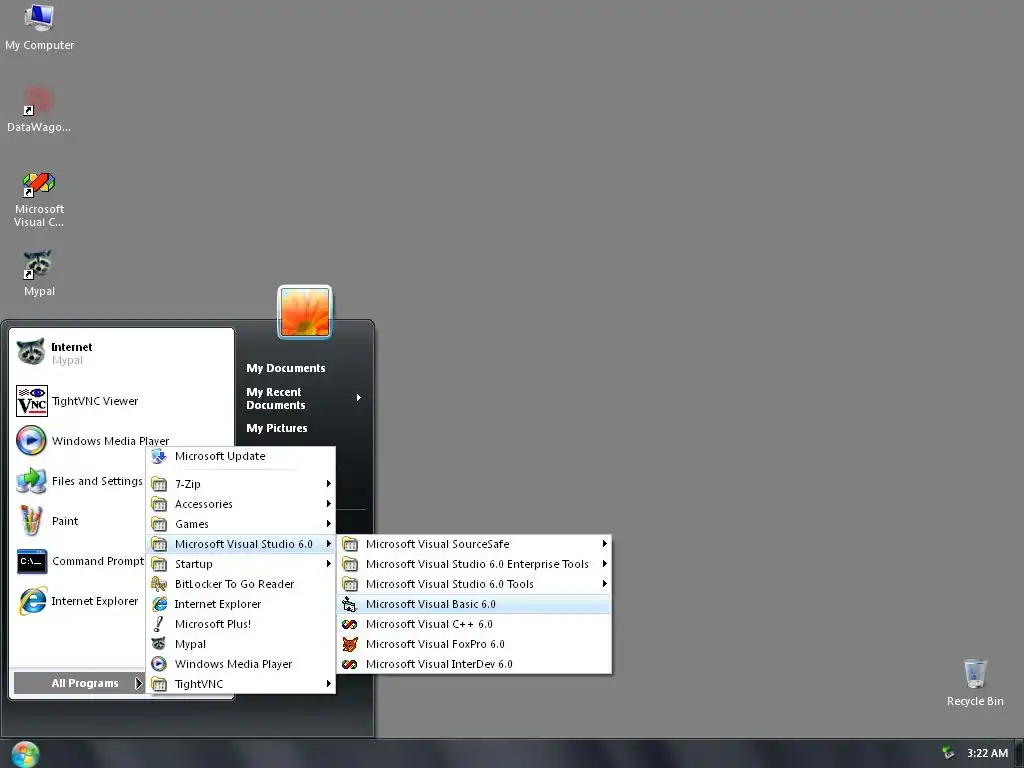Expand Visual Studio 6.0 Enterprise Tools
Viewport: 1024px width, 768px height.
(475, 564)
